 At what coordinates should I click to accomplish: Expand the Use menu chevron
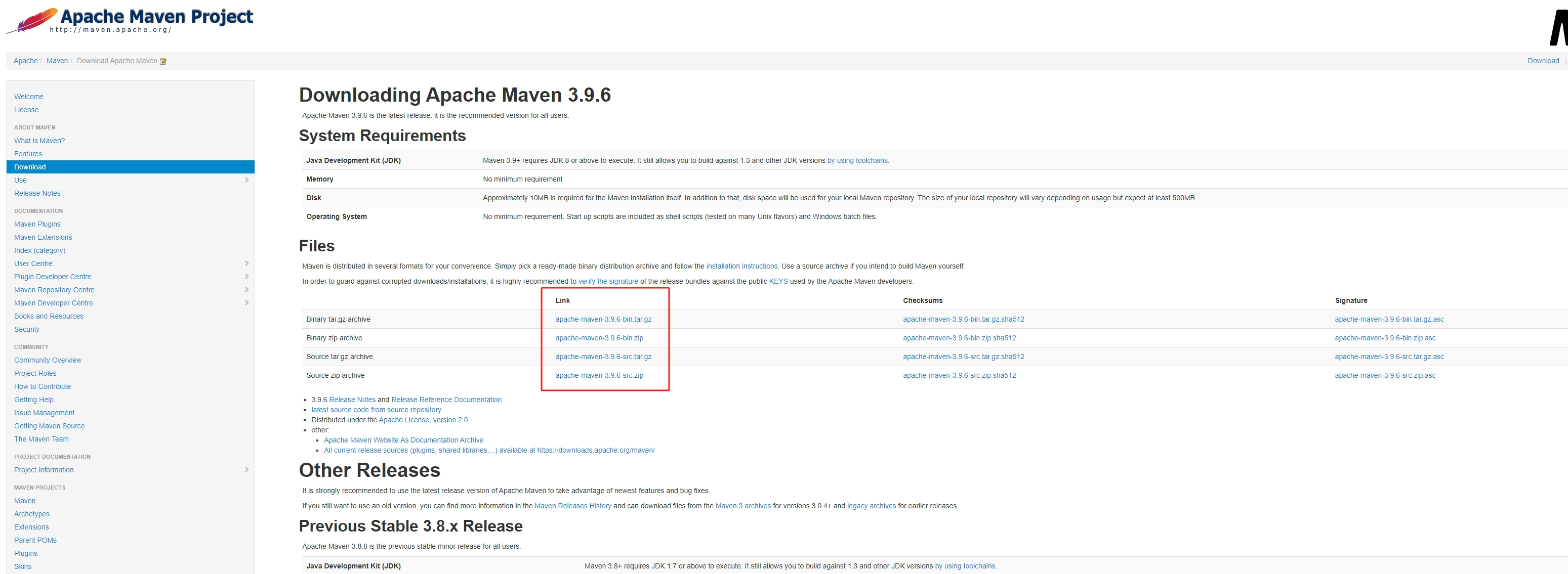point(246,180)
